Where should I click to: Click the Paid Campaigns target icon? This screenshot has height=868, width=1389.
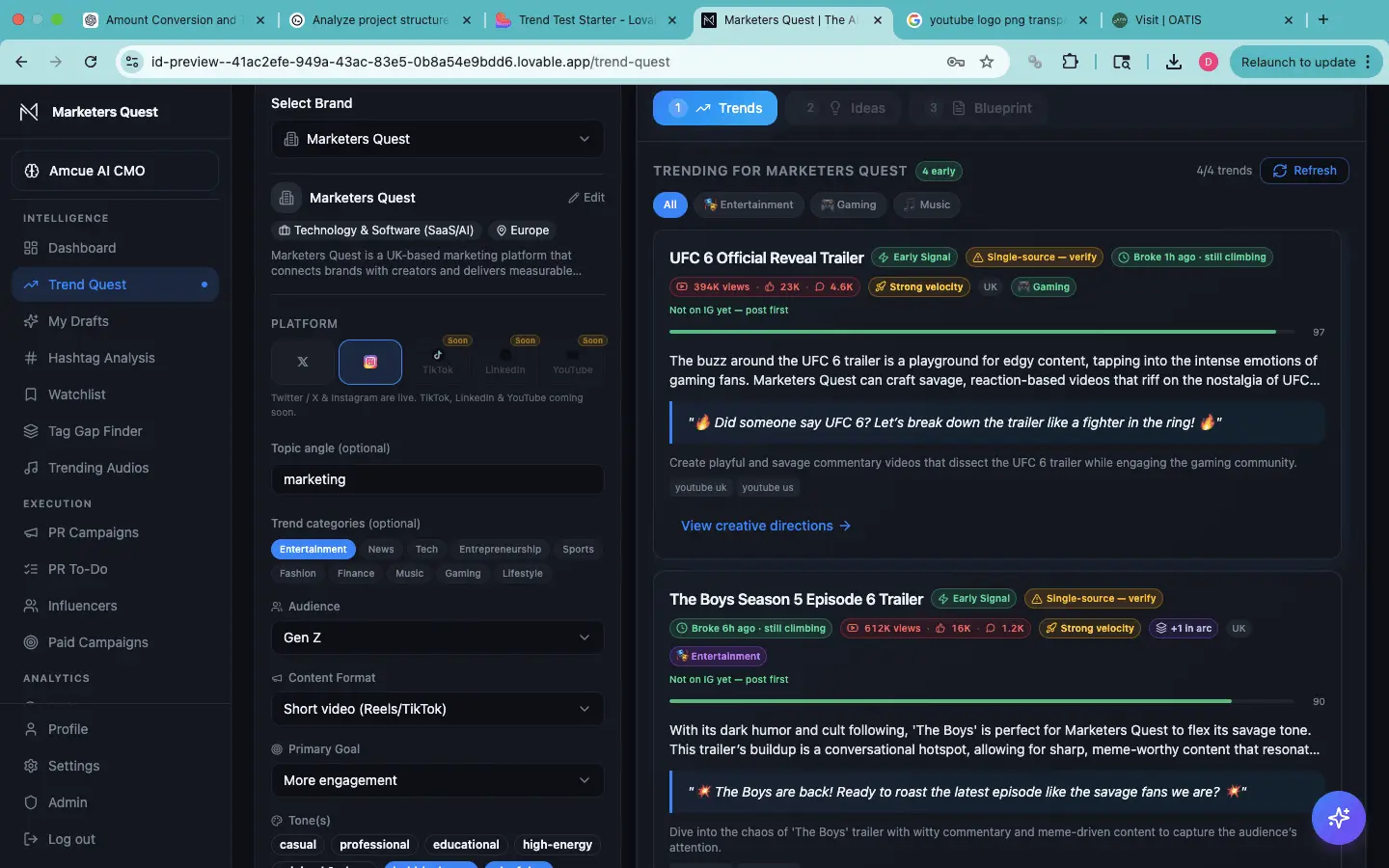pos(31,642)
